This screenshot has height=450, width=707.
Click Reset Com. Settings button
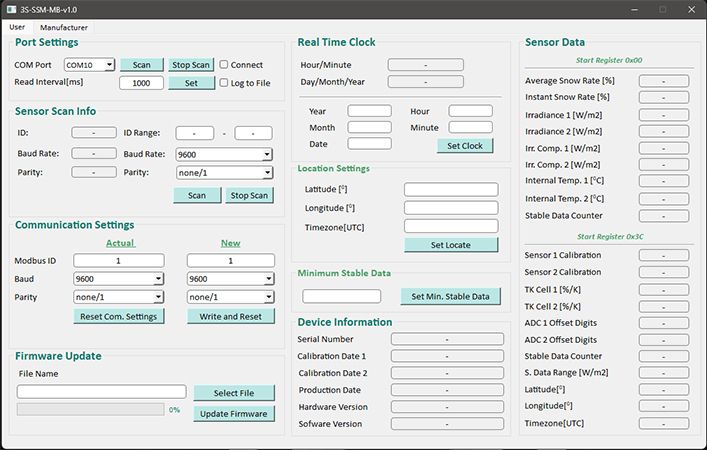pos(119,316)
